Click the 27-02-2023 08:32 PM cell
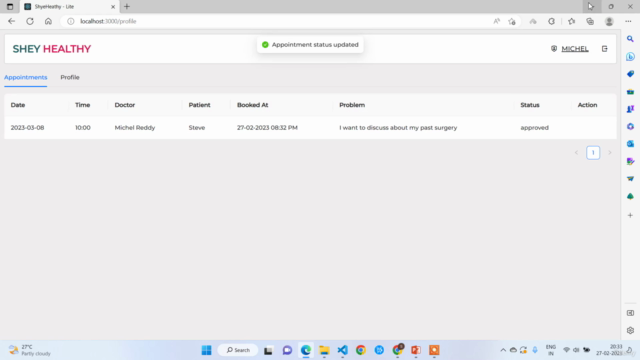640x360 pixels. pos(267,128)
